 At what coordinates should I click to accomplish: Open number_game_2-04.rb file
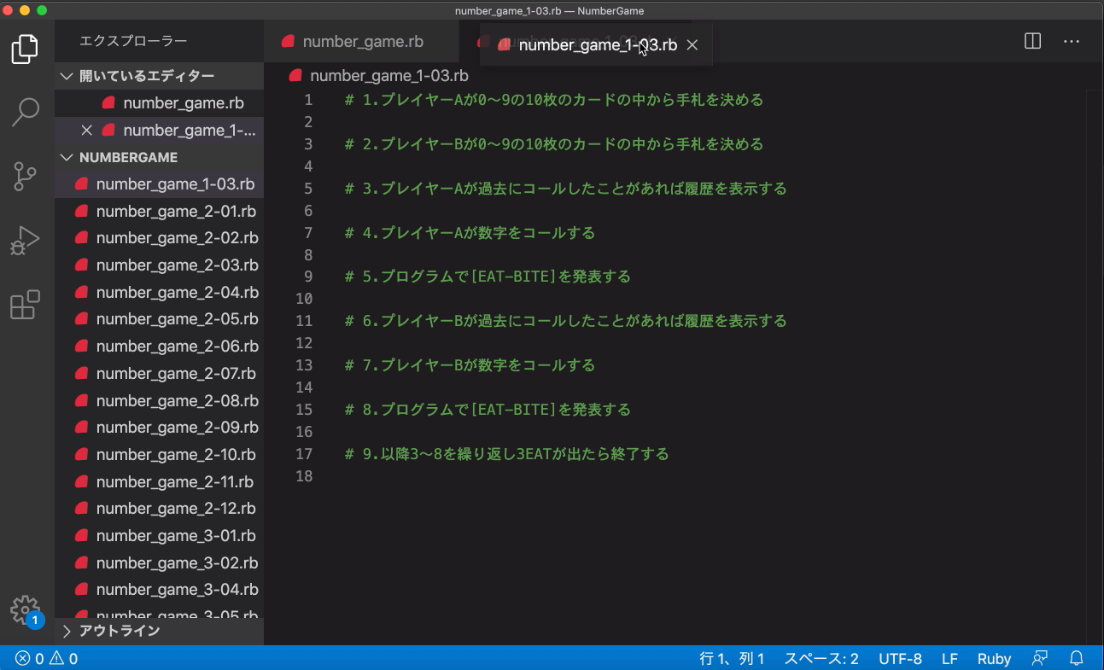tap(159, 292)
